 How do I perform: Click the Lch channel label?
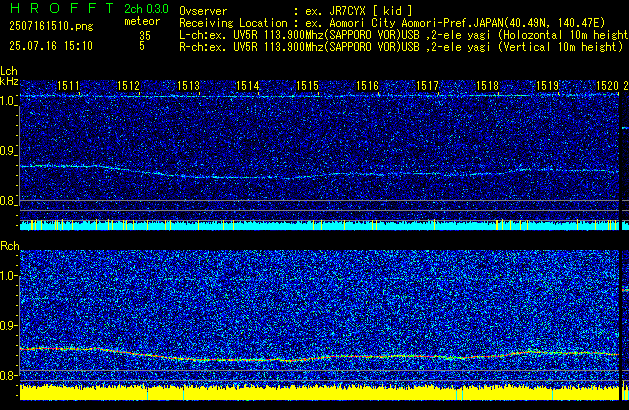click(x=9, y=71)
